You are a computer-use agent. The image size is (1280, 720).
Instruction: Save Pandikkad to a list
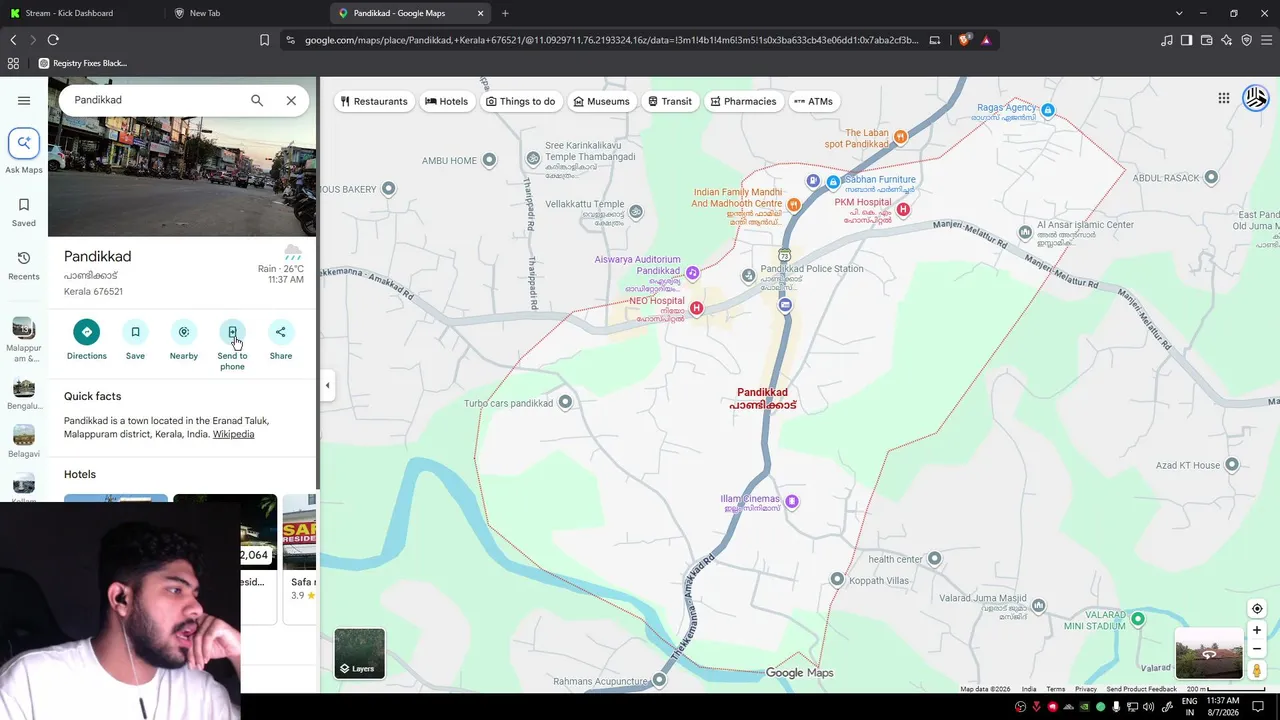point(135,339)
